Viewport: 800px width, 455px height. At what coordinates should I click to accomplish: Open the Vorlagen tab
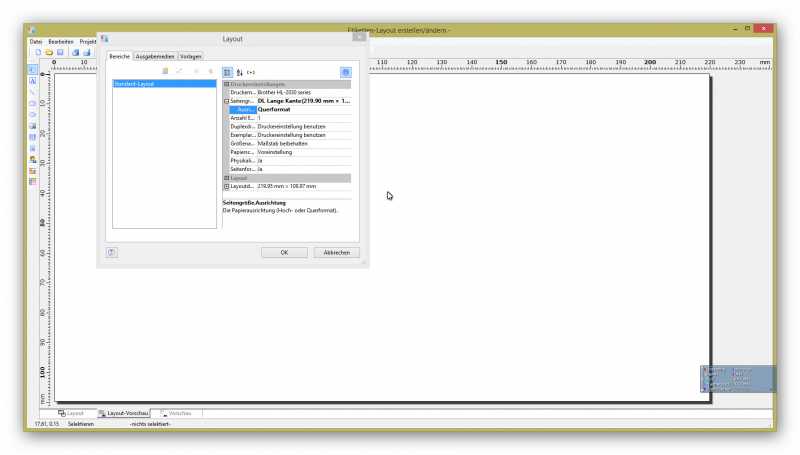191,56
